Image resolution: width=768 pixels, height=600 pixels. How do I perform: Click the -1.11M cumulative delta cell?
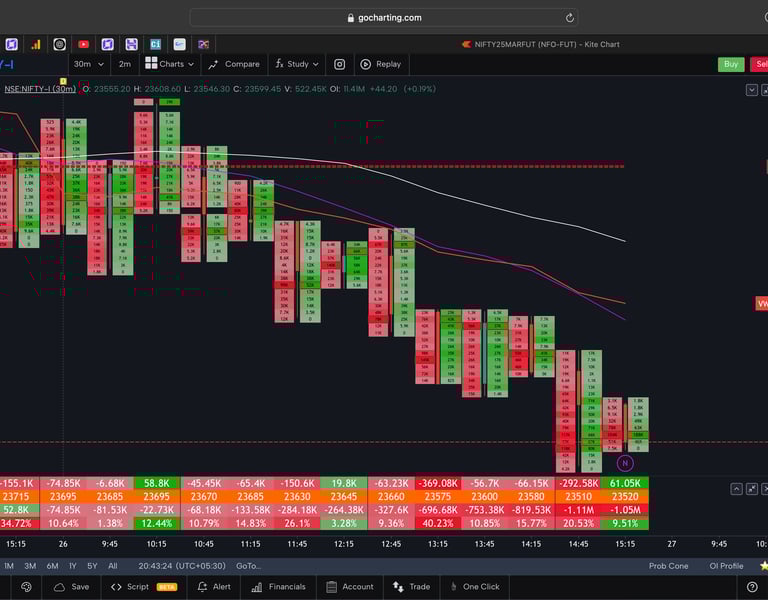[578, 510]
